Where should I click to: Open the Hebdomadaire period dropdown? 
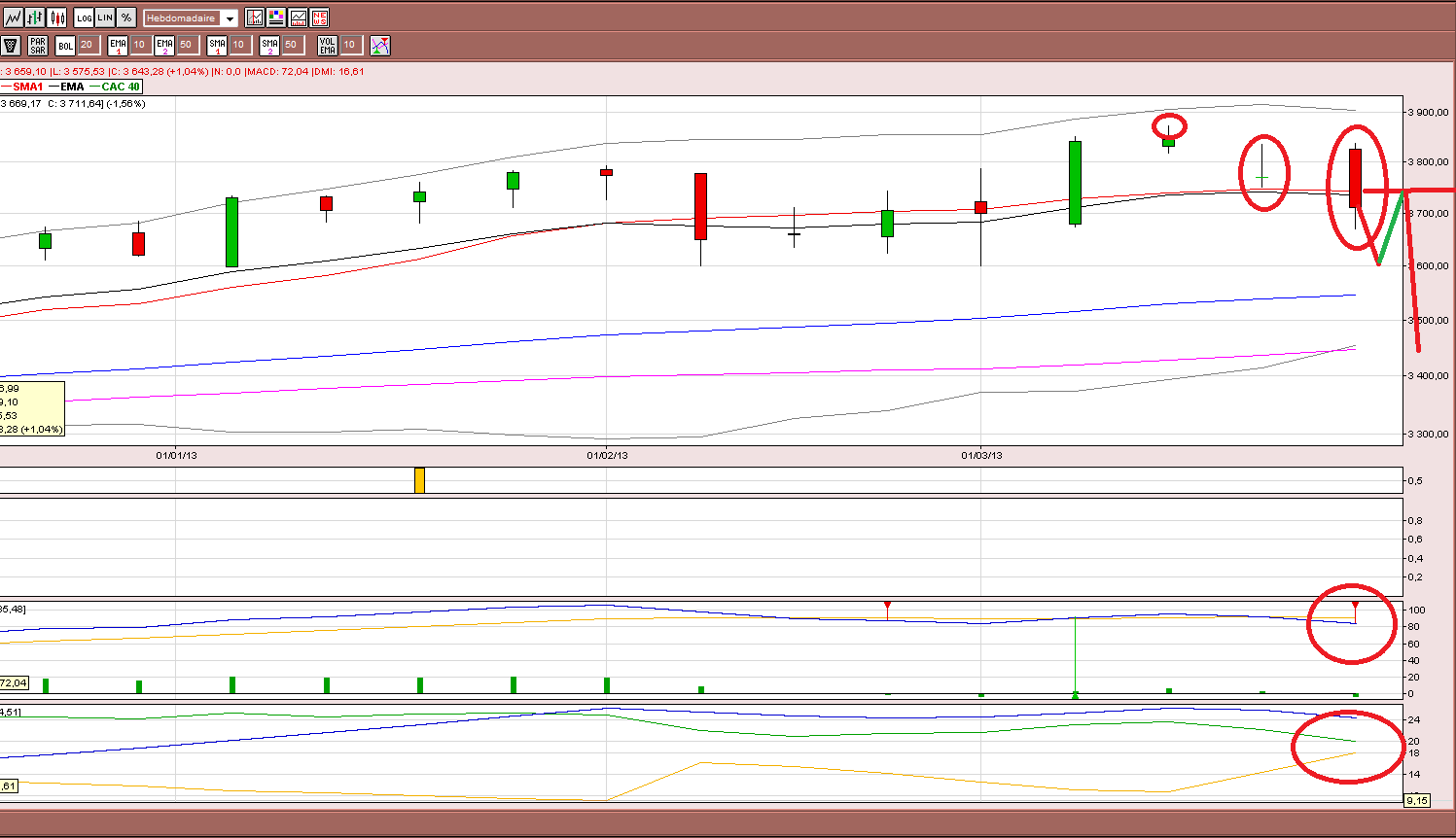tap(191, 18)
